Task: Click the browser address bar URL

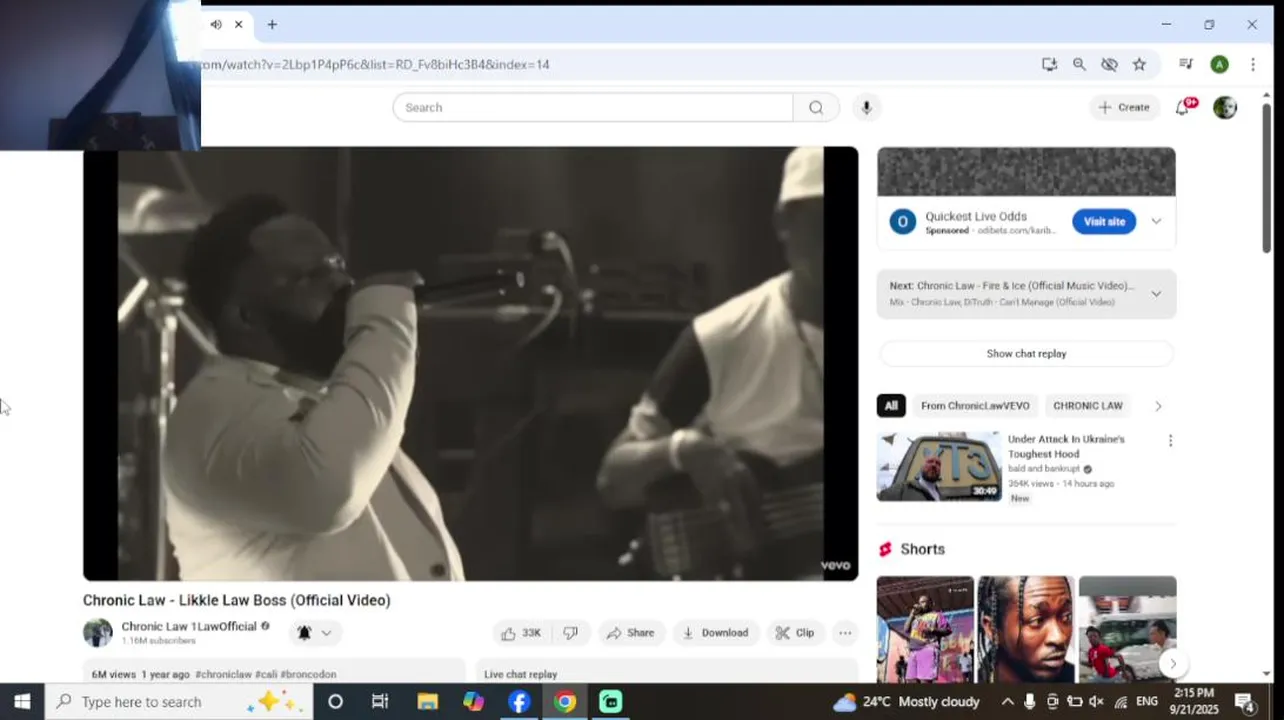Action: [374, 64]
